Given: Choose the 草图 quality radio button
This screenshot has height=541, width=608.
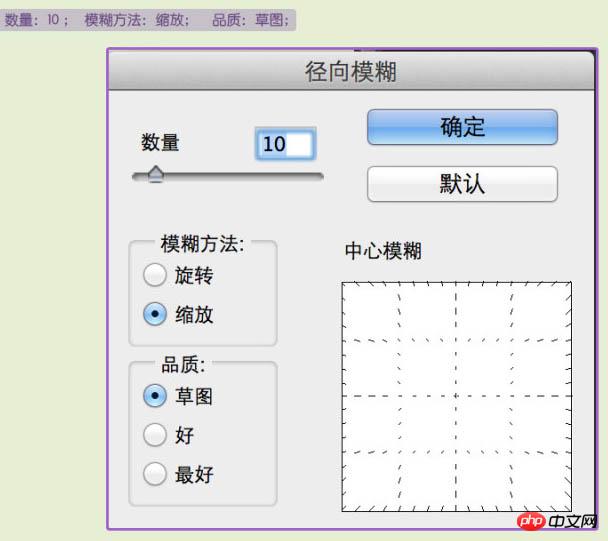Looking at the screenshot, I should [155, 396].
